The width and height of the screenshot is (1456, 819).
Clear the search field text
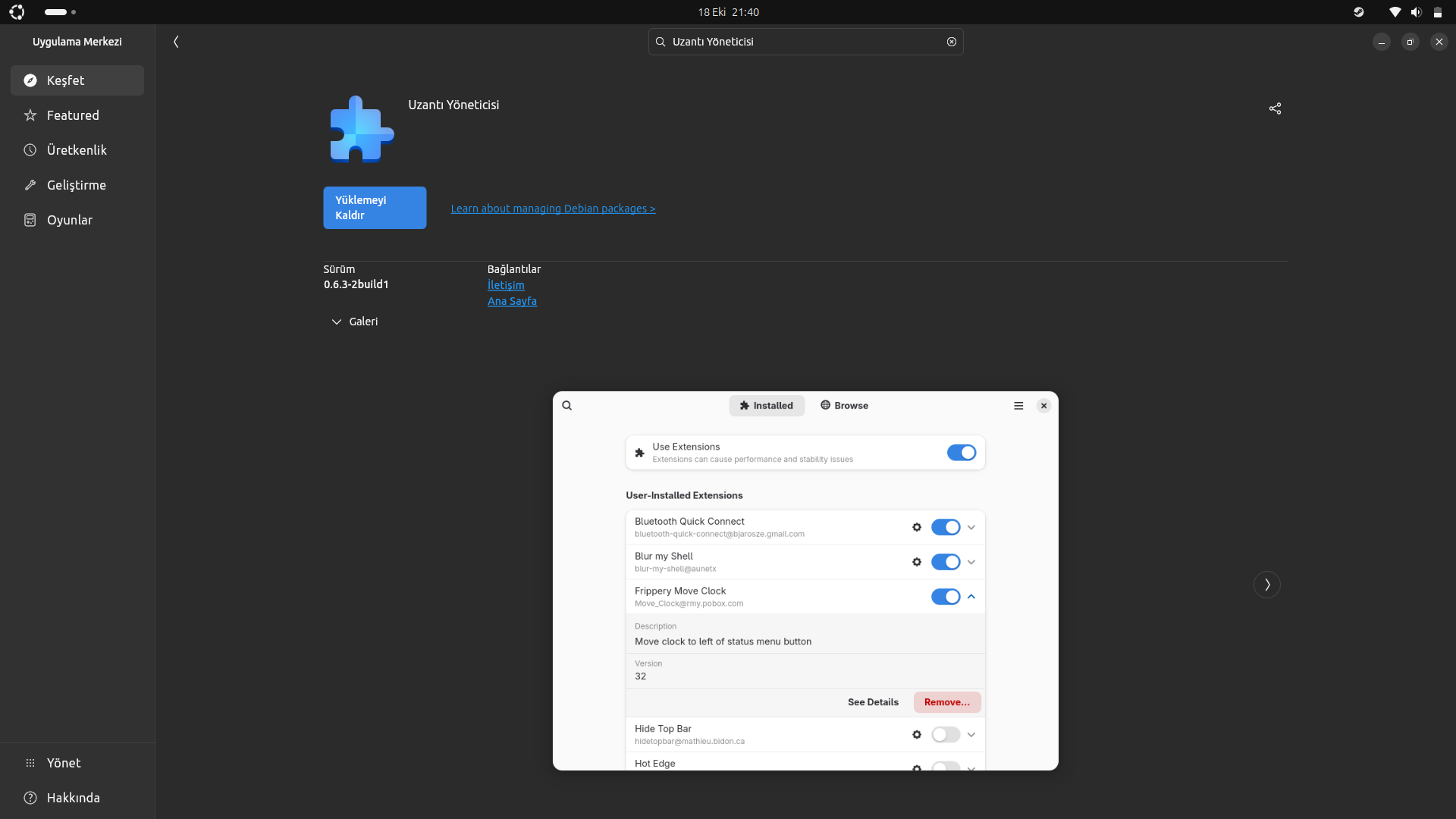click(951, 42)
